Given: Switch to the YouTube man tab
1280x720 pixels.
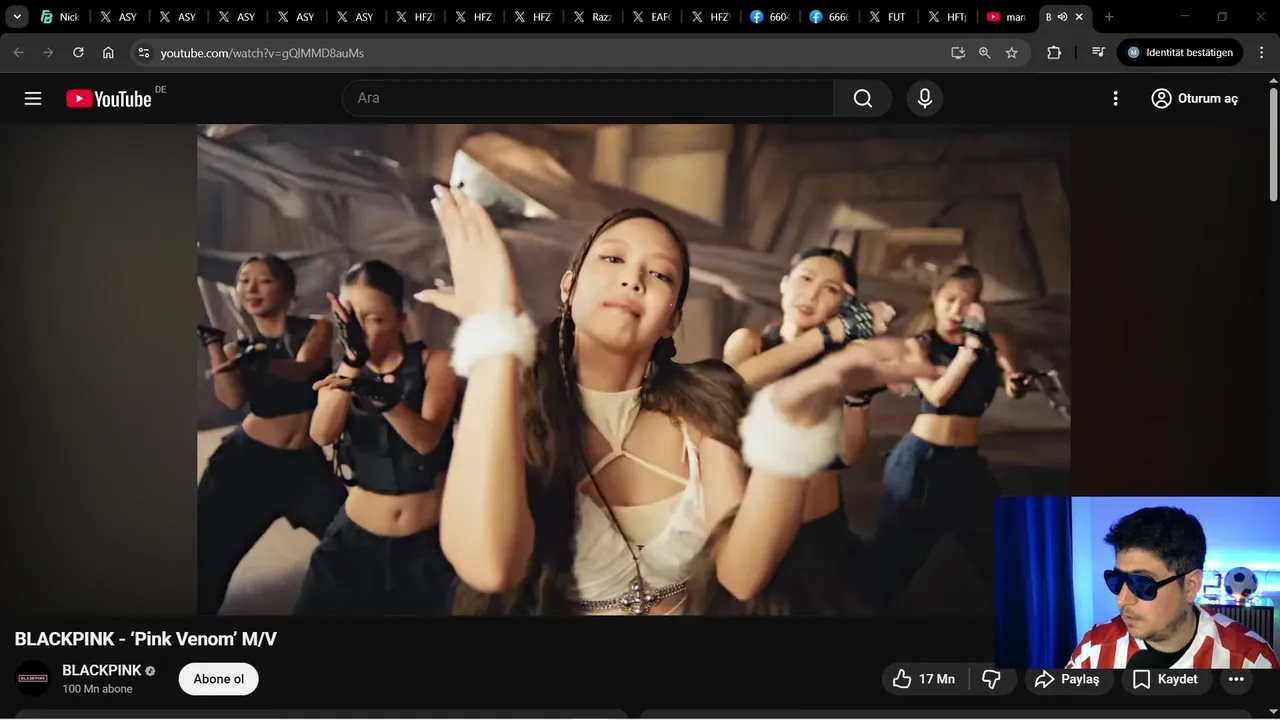Looking at the screenshot, I should [x=1005, y=17].
